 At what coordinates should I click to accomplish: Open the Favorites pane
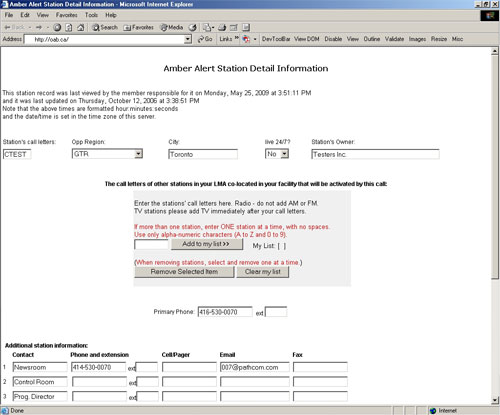tap(138, 27)
